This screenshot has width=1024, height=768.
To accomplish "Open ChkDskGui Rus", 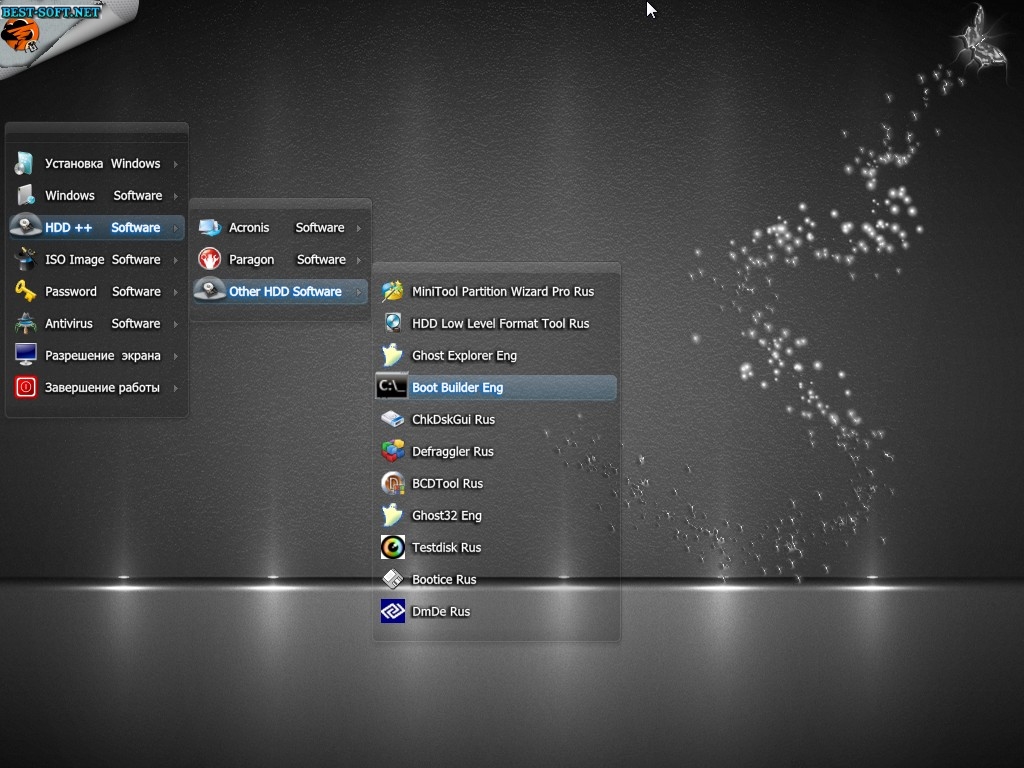I will click(496, 419).
